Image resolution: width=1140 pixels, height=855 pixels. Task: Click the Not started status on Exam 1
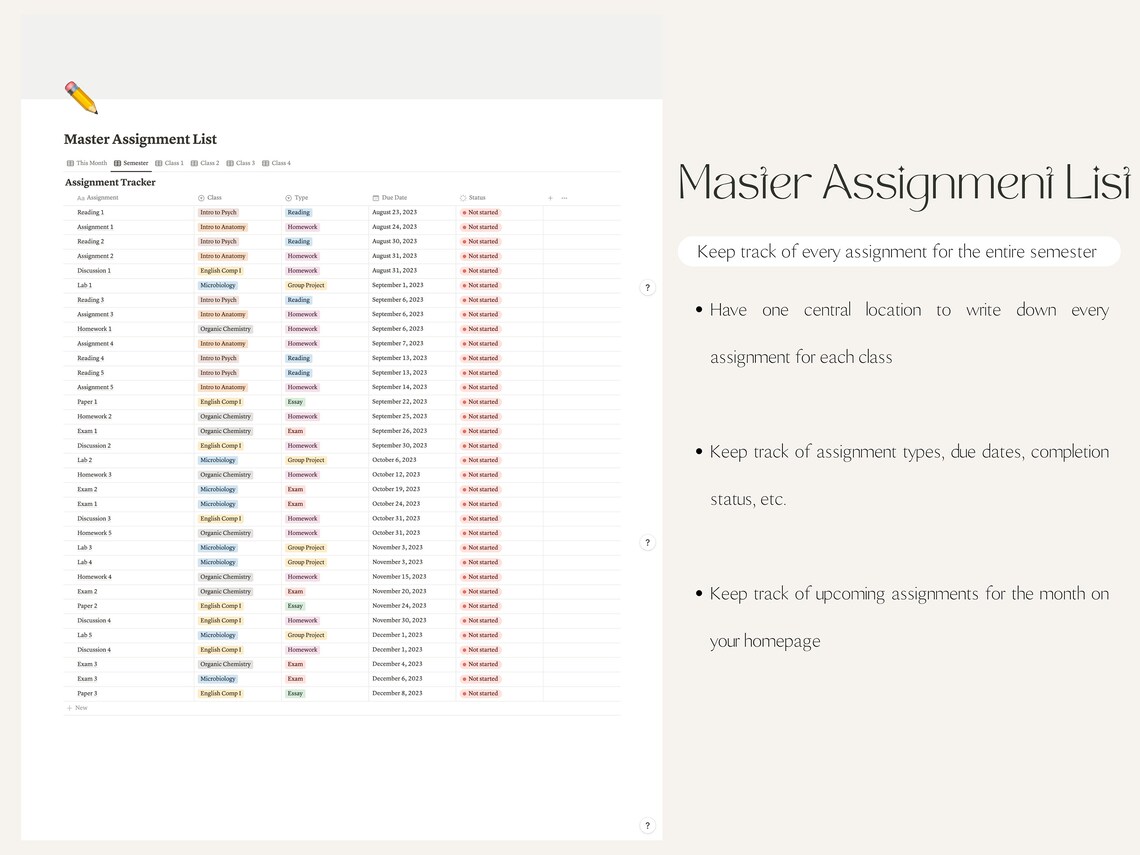coord(480,431)
